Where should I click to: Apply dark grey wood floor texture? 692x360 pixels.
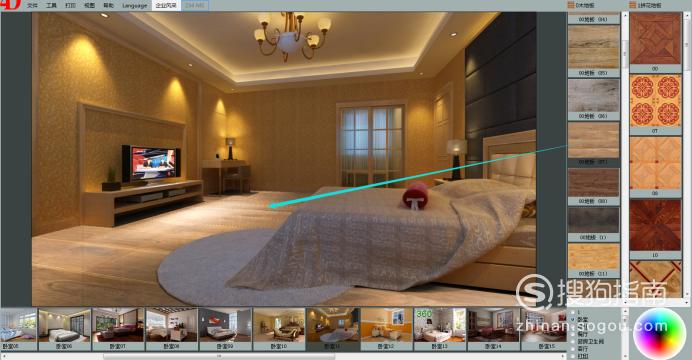(x=594, y=220)
